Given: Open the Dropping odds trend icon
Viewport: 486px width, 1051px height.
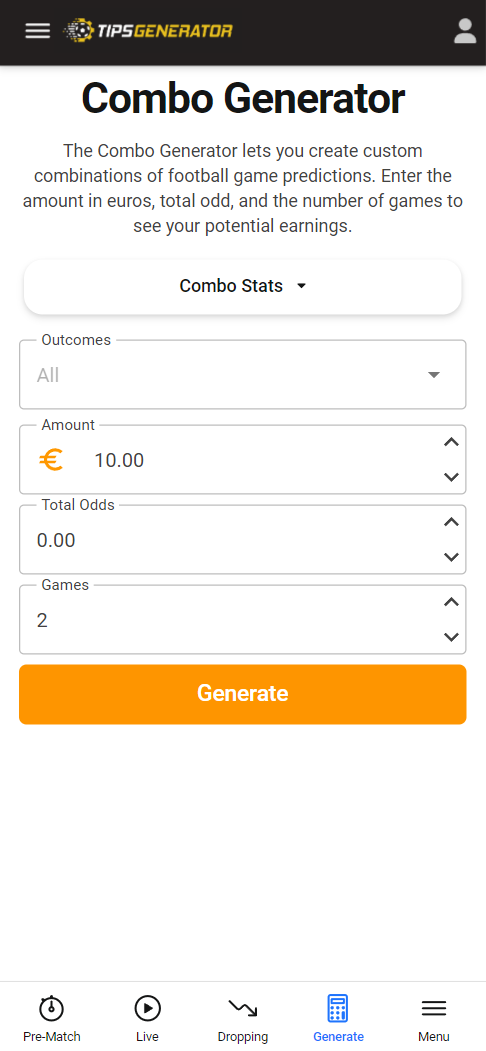Looking at the screenshot, I should (x=243, y=1008).
